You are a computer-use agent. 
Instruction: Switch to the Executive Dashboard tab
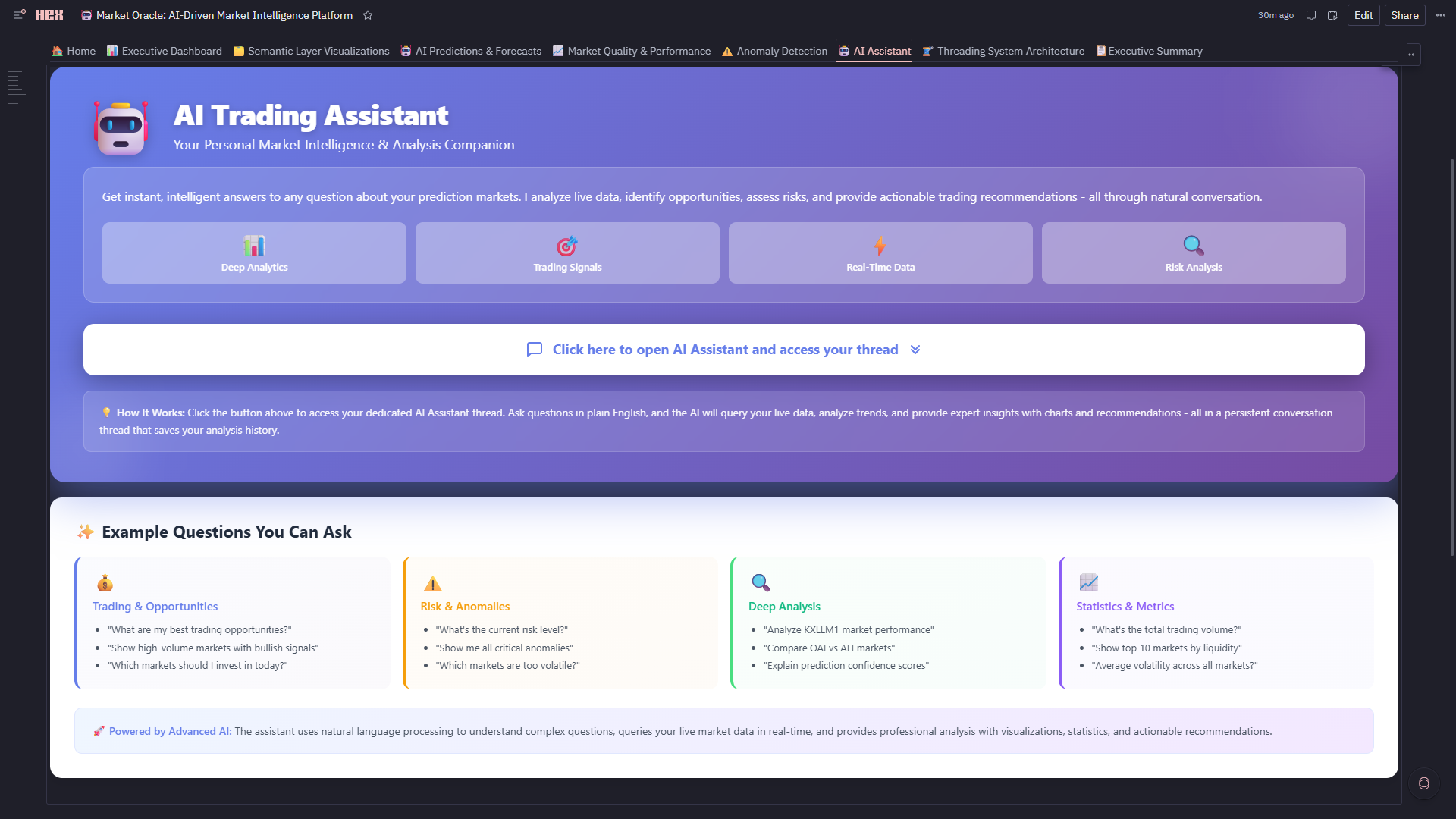(x=165, y=51)
